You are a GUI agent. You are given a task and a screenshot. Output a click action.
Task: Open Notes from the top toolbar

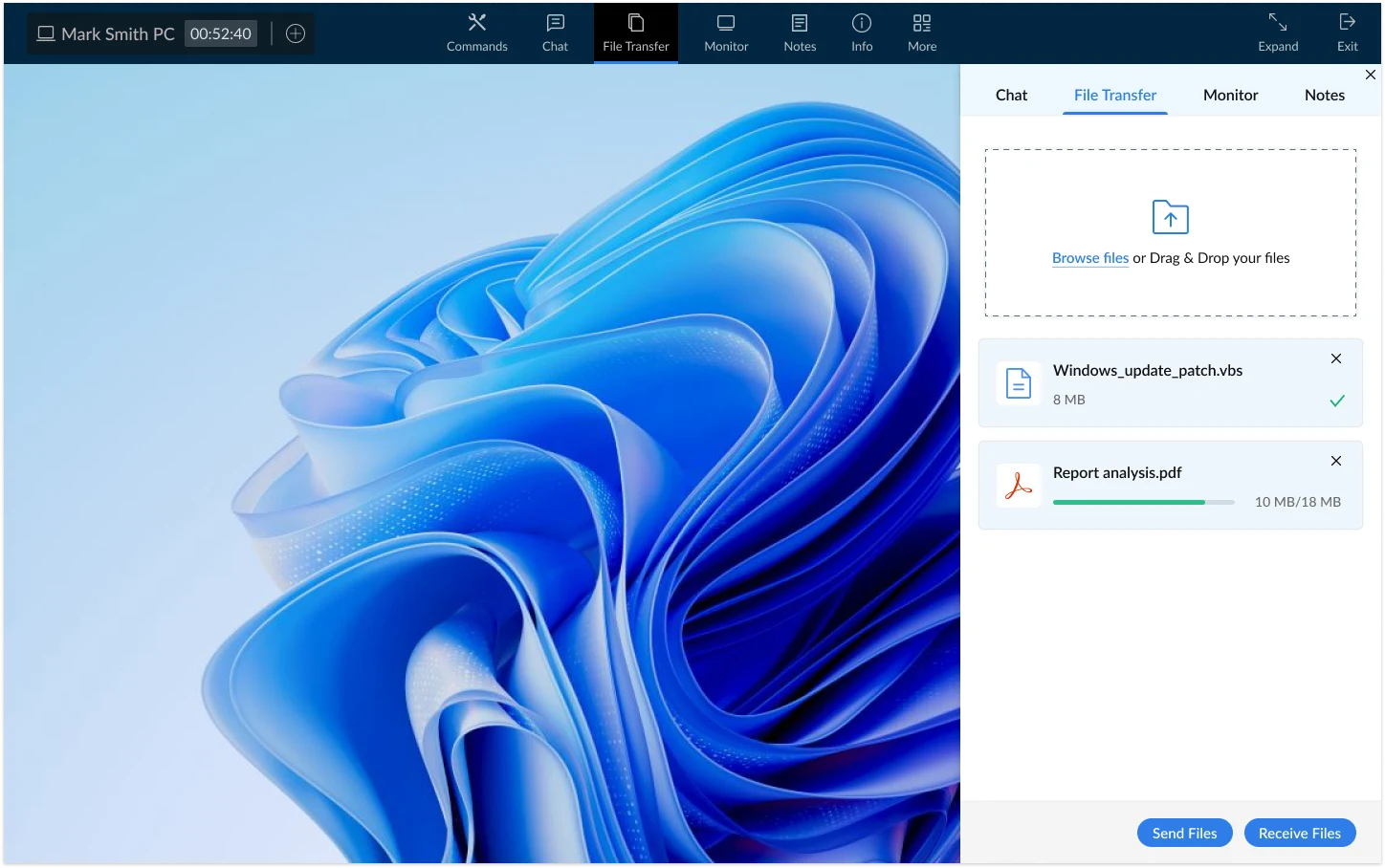click(x=800, y=33)
